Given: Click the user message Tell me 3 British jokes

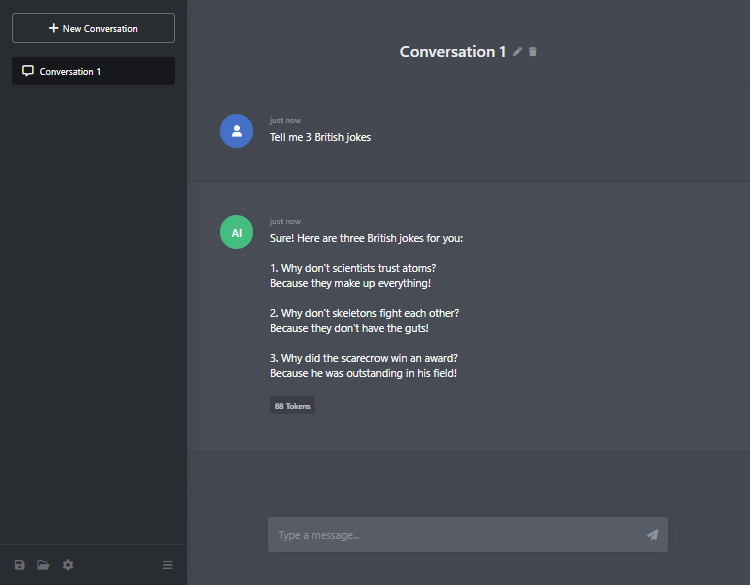Looking at the screenshot, I should pos(320,137).
